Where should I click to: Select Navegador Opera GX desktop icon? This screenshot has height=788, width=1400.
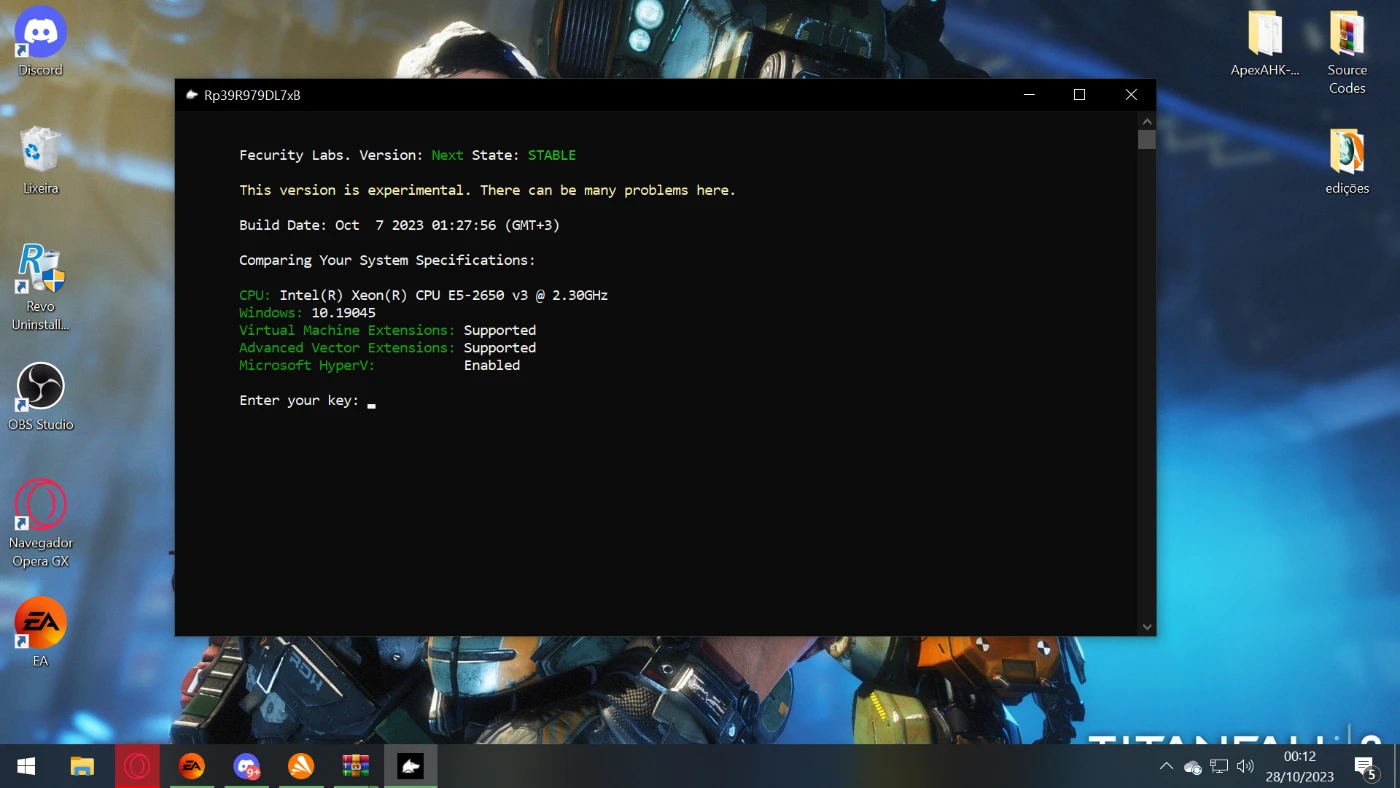40,524
